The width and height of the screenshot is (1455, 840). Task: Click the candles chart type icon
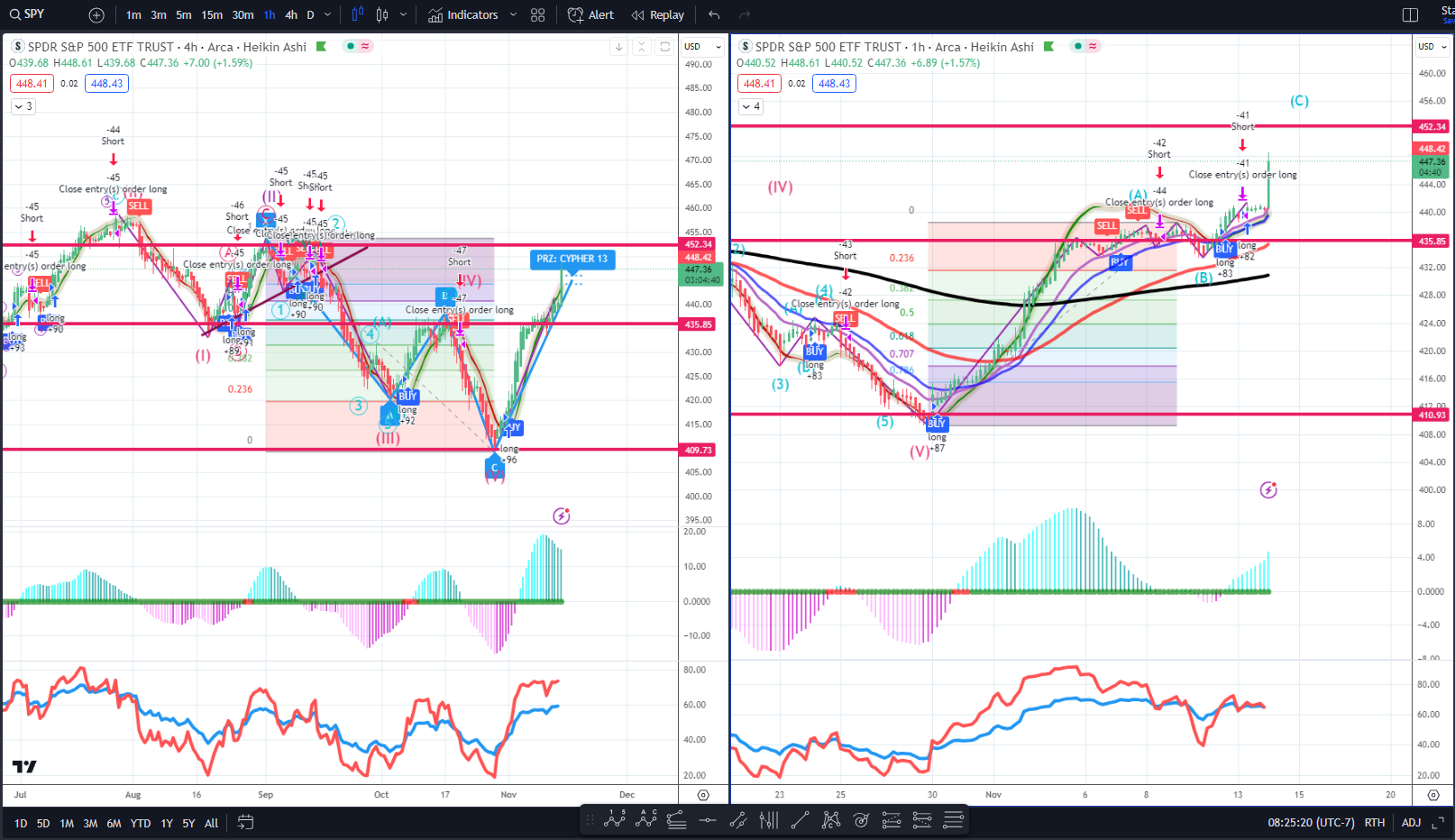382,15
